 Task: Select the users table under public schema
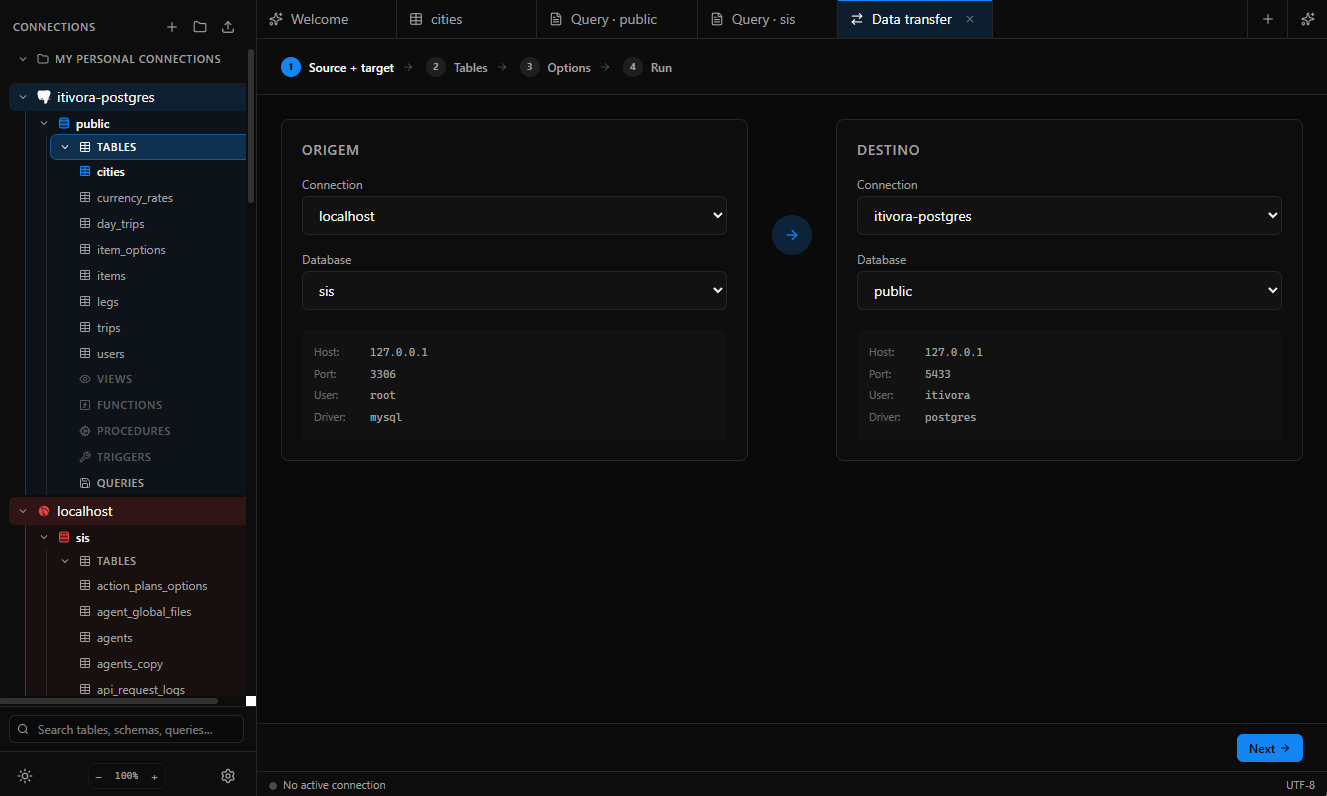(x=110, y=353)
